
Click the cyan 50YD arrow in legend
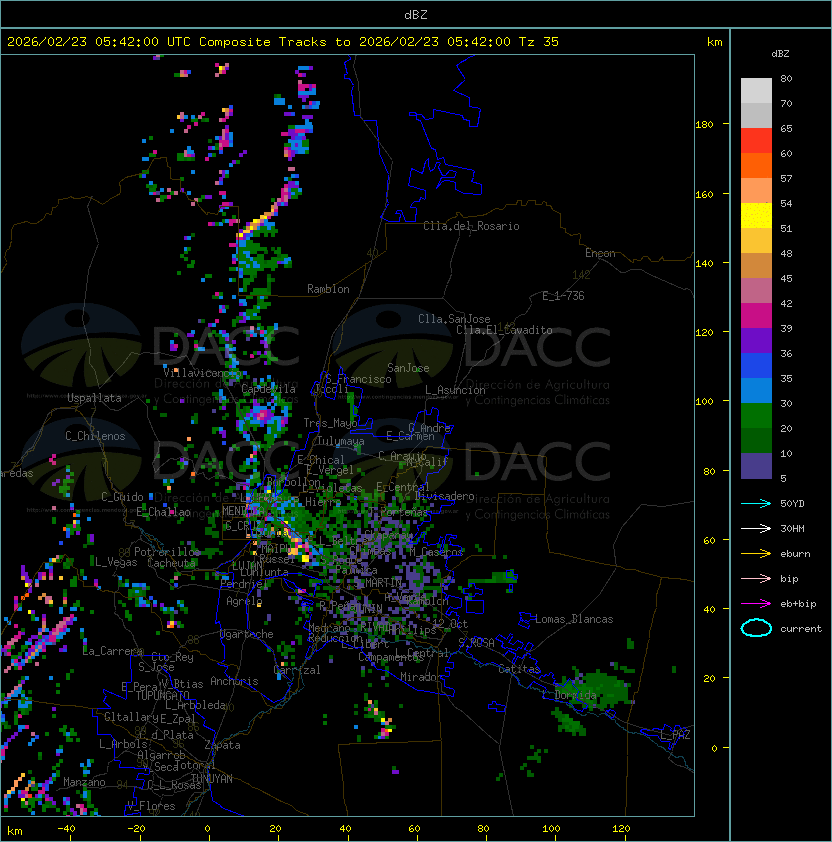(x=756, y=504)
